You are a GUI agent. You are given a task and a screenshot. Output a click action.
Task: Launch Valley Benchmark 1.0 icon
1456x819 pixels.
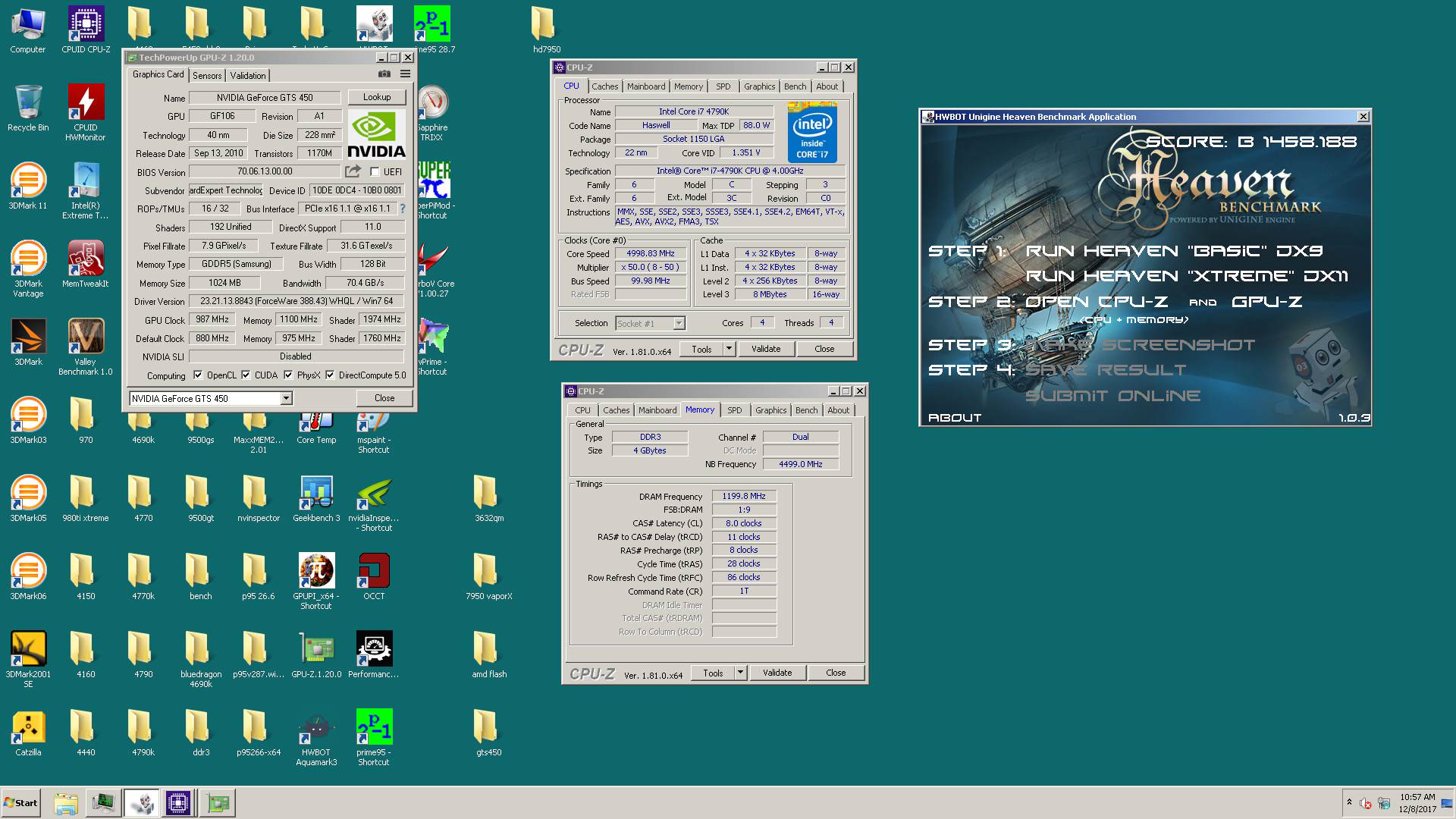(86, 347)
